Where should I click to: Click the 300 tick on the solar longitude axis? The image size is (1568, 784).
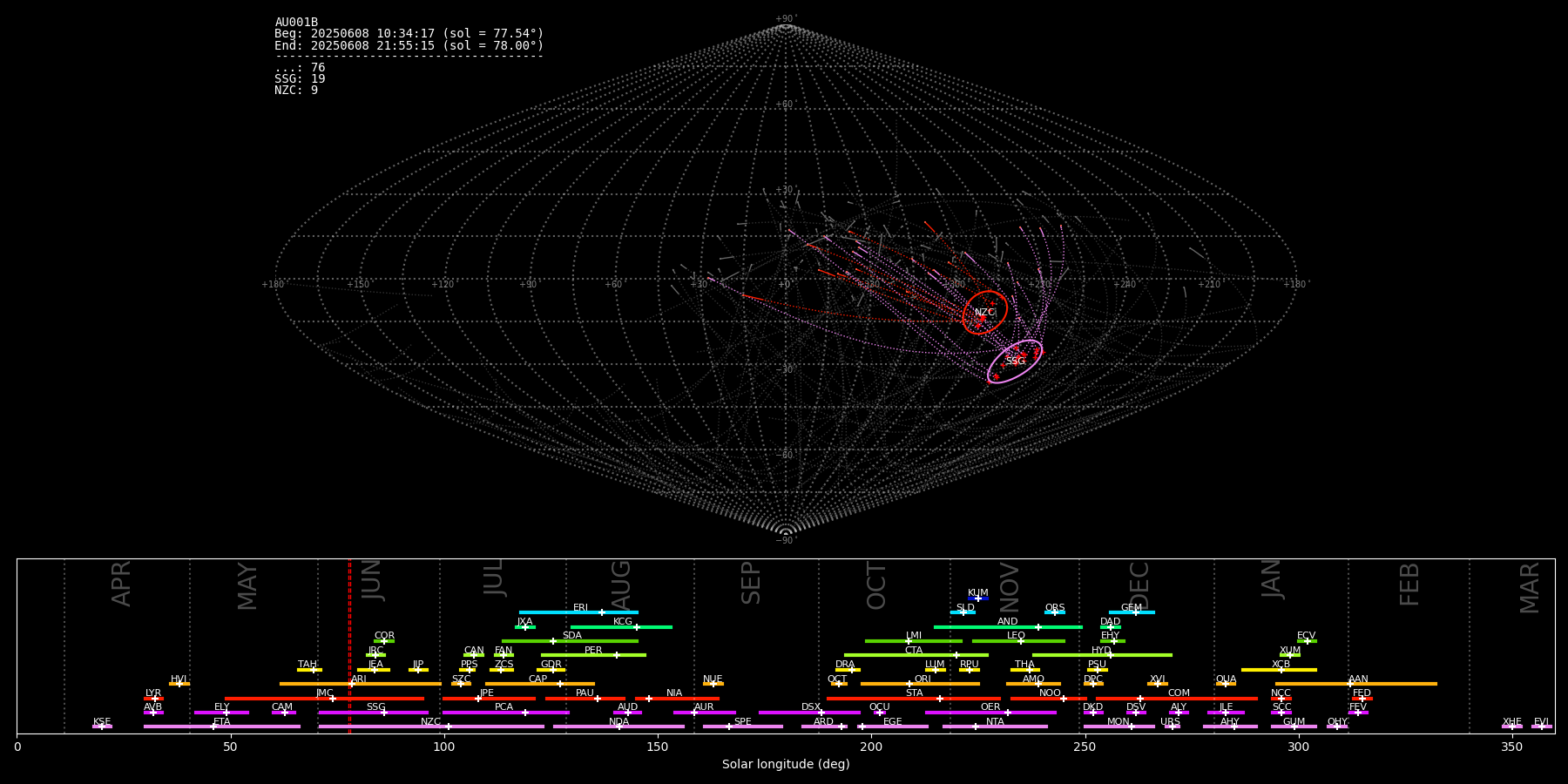coord(1298,747)
